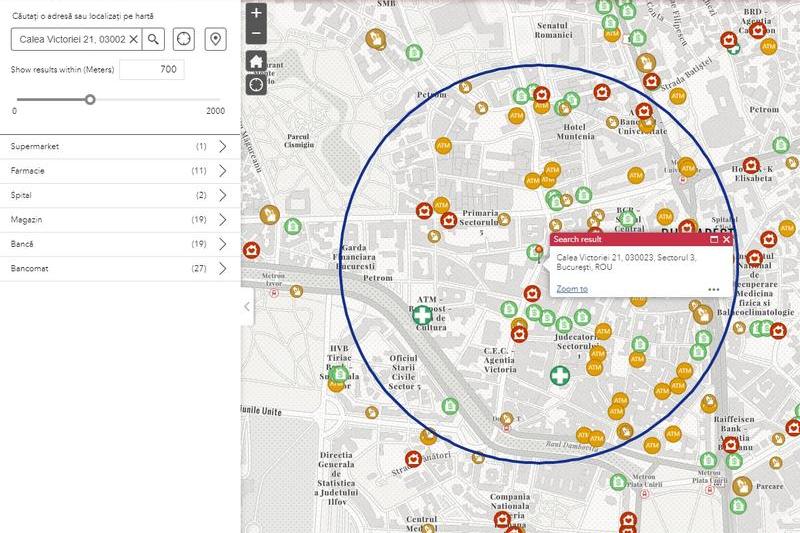Click the locate-on-map target button

(x=184, y=39)
